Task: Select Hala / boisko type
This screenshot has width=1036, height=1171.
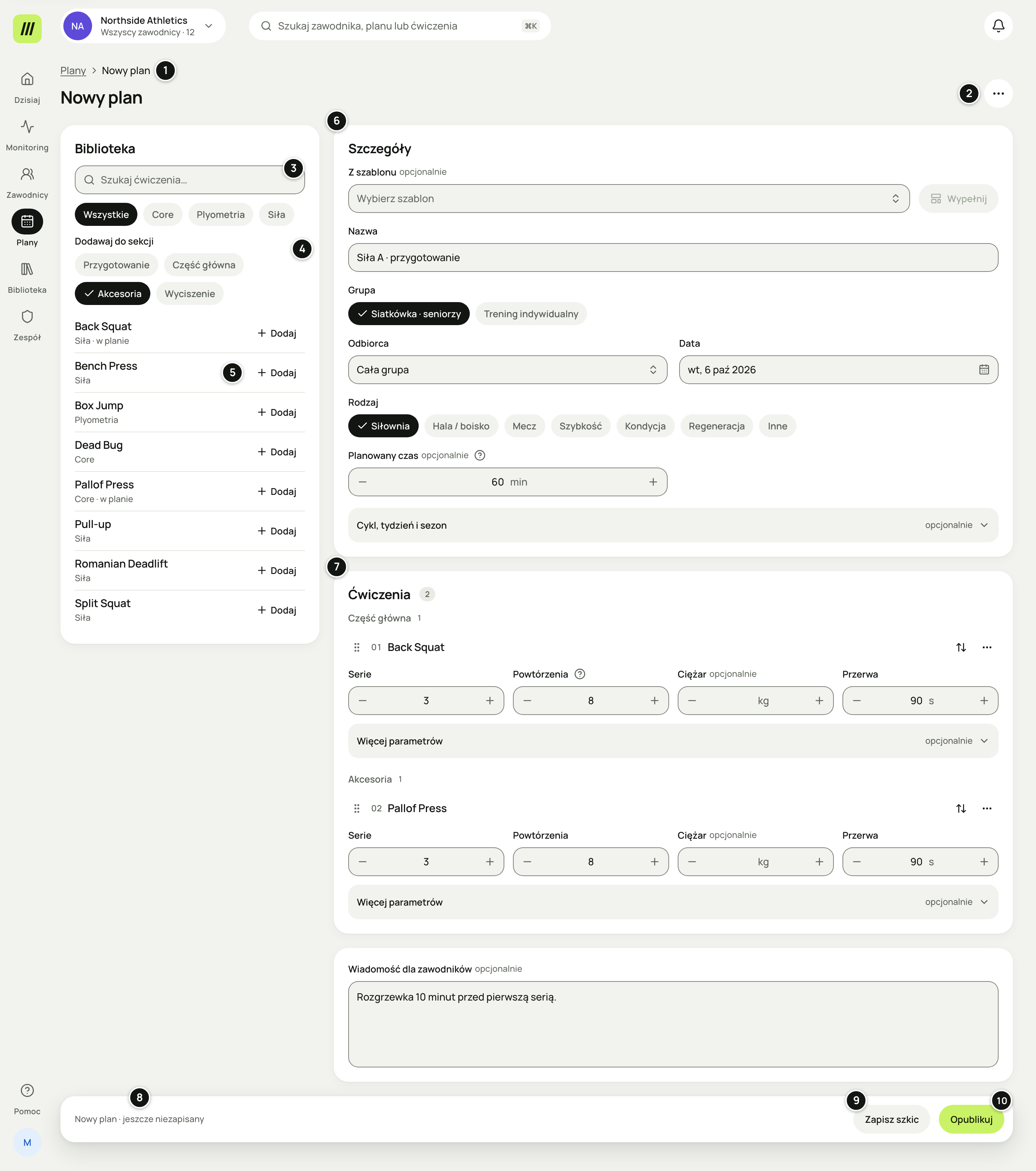Action: tap(461, 426)
